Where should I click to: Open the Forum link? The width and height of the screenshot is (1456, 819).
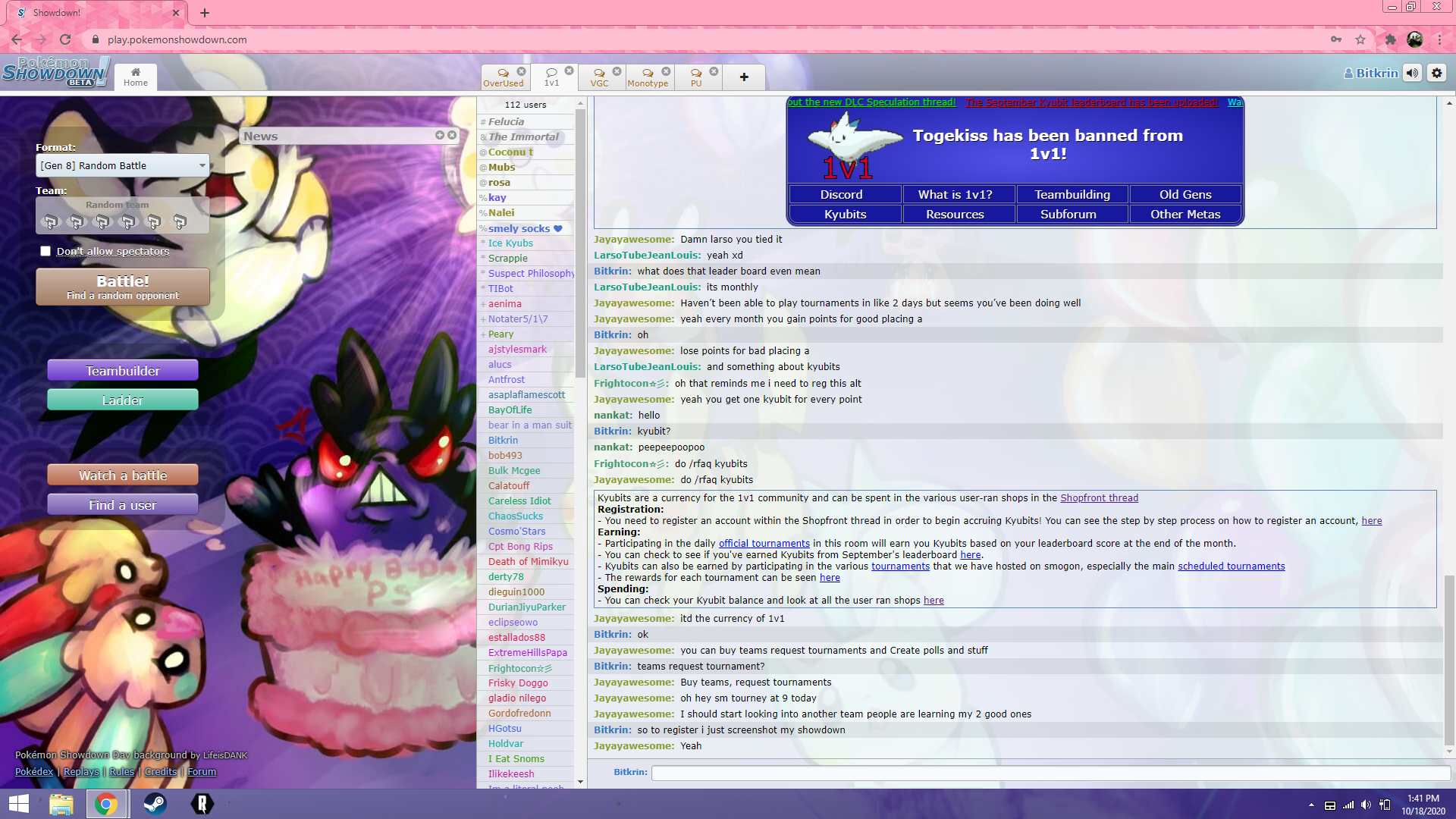click(x=202, y=771)
